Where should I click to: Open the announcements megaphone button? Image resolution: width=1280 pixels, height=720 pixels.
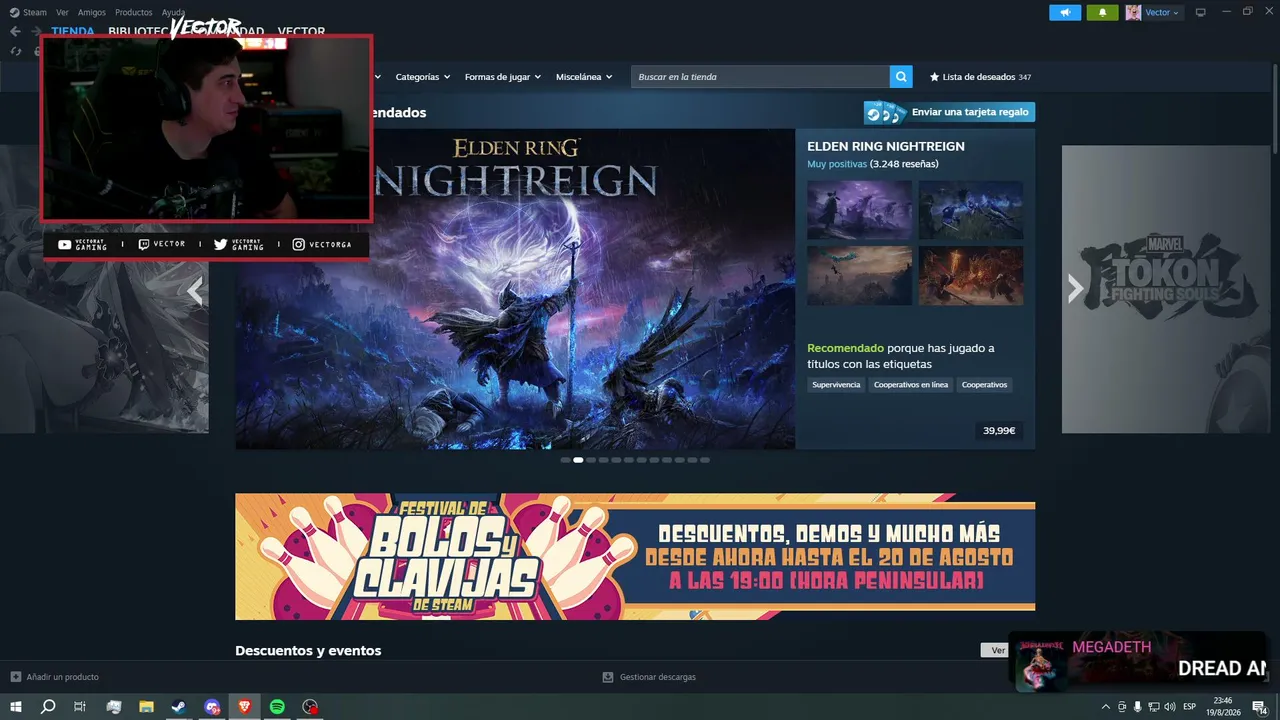coord(1065,12)
